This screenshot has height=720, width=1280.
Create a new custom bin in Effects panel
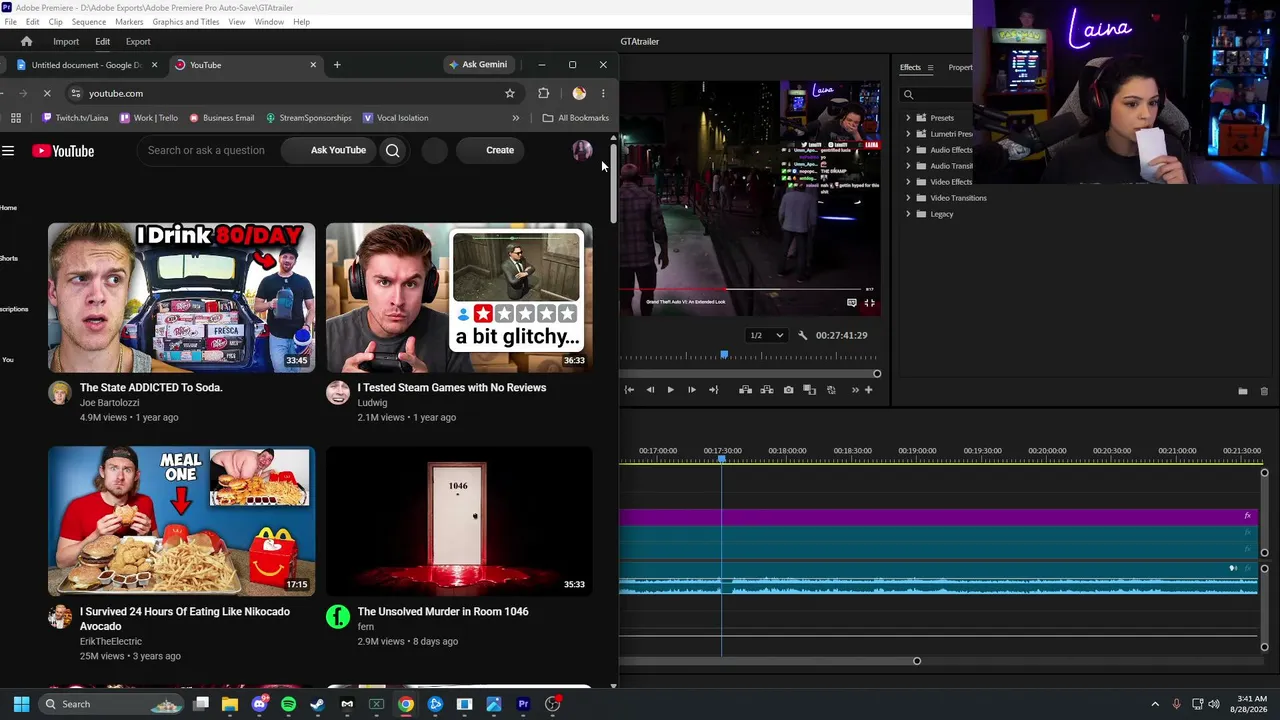(1243, 391)
